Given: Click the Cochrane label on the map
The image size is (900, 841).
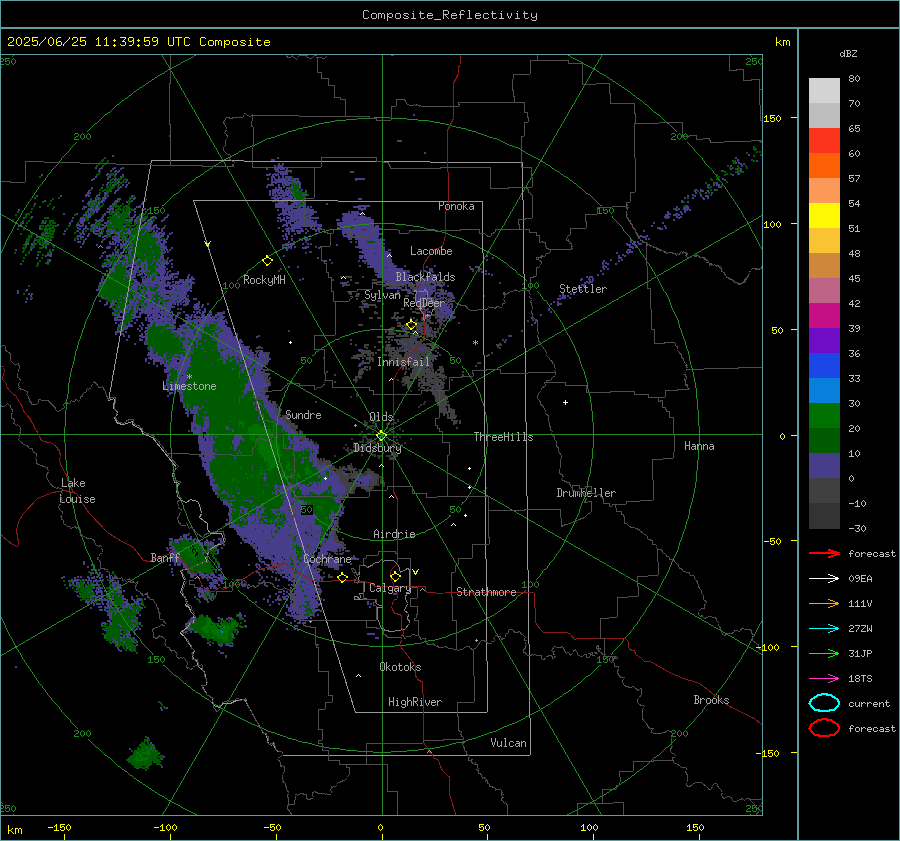Looking at the screenshot, I should pyautogui.click(x=327, y=559).
